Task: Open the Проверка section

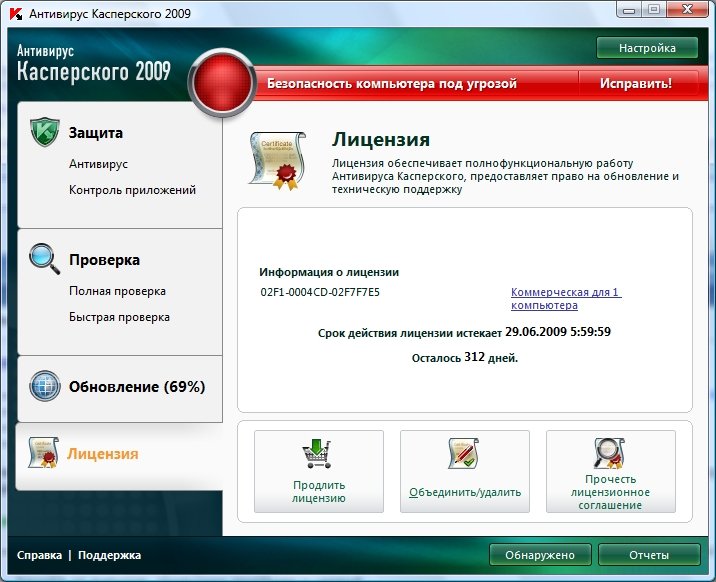Action: coord(105,260)
